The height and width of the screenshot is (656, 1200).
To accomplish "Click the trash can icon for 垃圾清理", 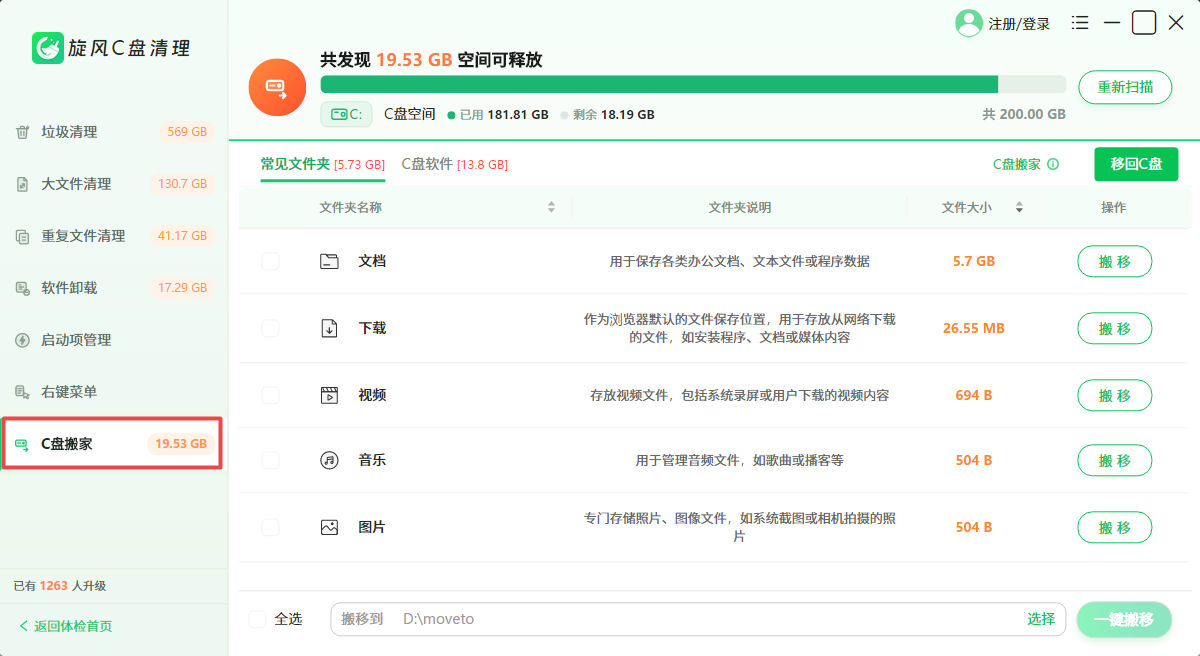I will [22, 132].
